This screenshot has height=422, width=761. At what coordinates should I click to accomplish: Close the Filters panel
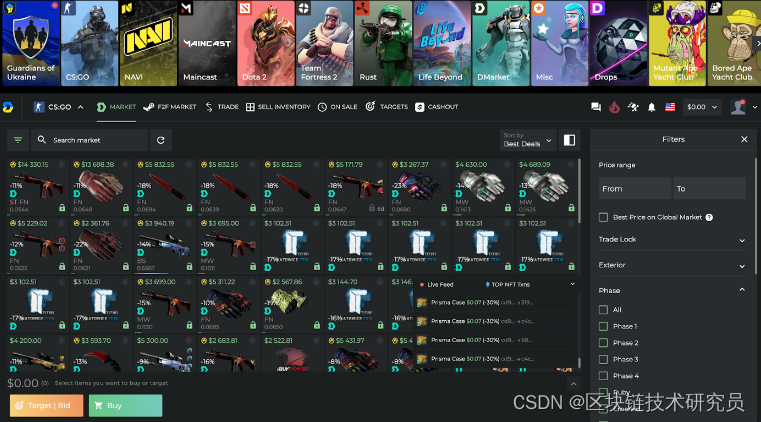click(744, 140)
